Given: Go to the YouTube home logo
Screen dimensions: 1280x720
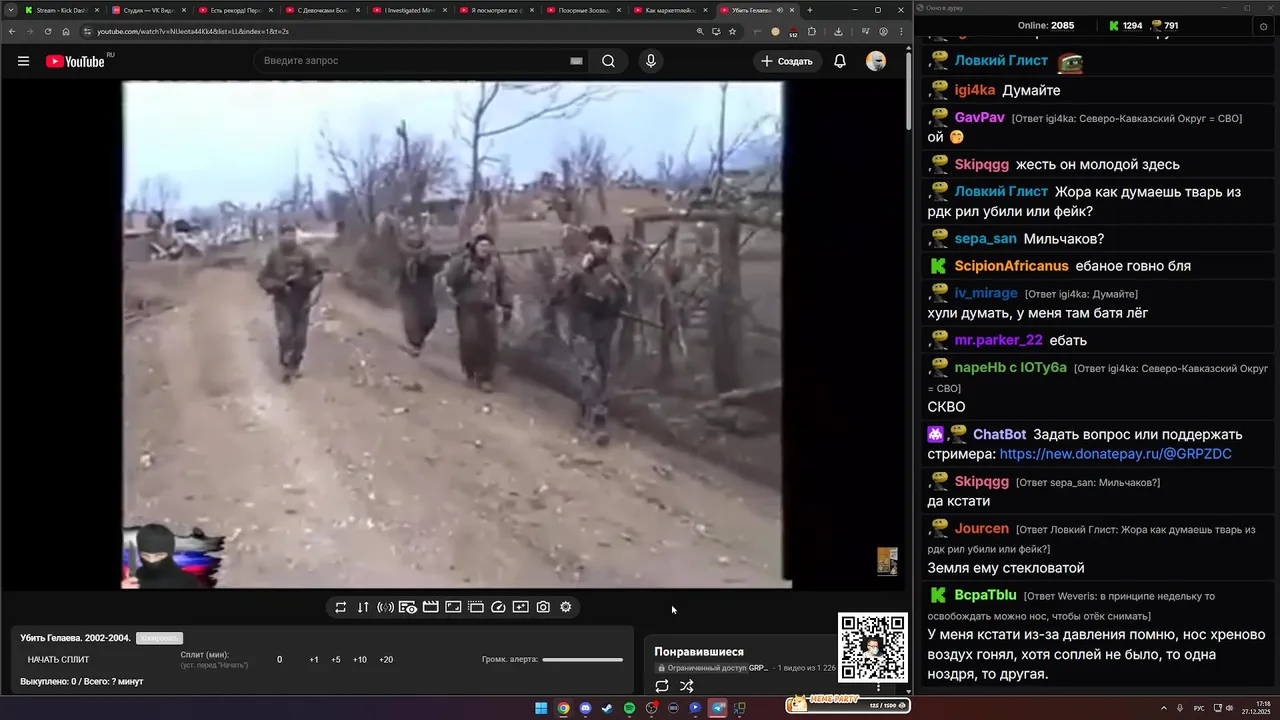Looking at the screenshot, I should (75, 61).
